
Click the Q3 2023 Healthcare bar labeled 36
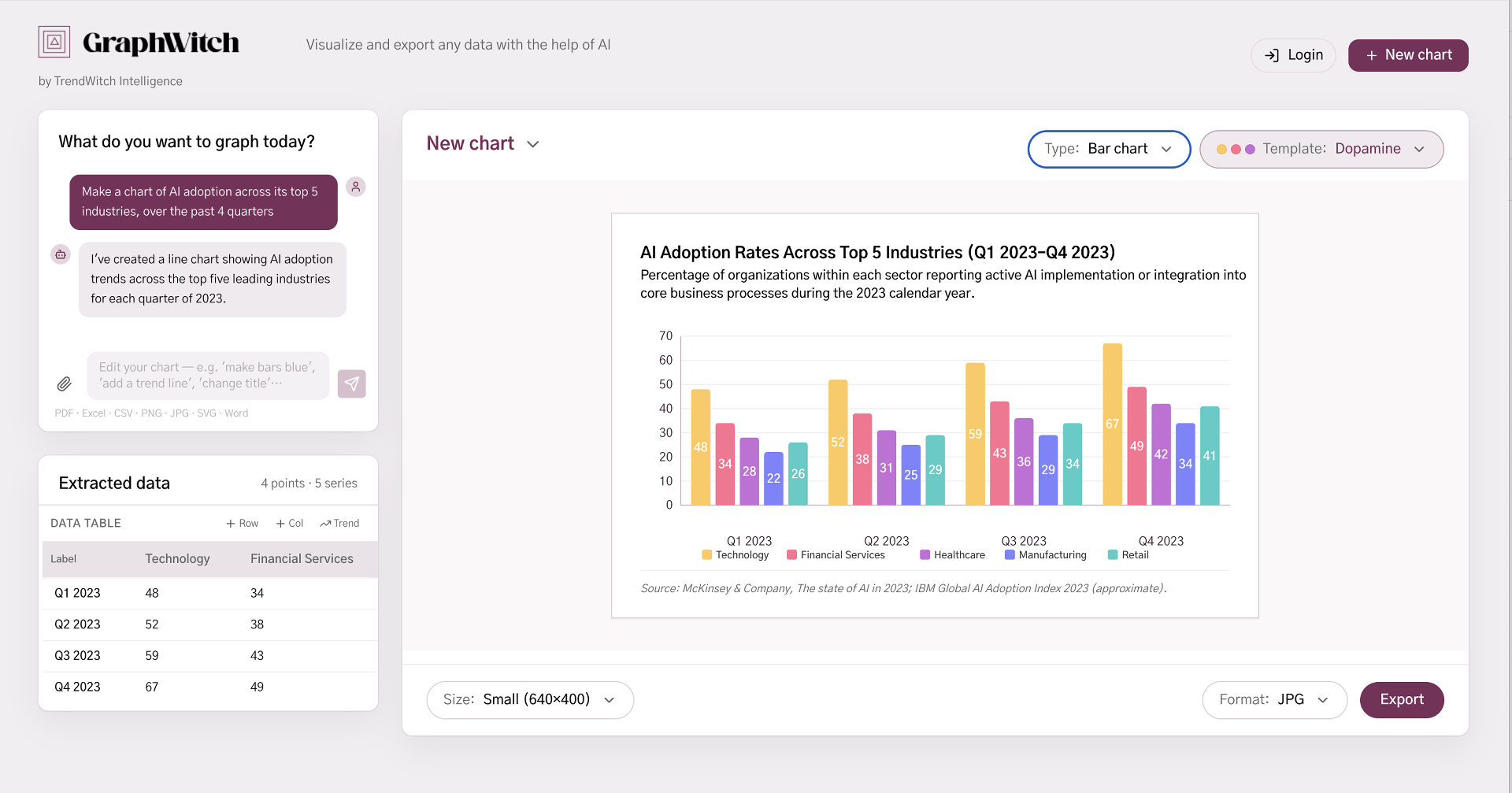click(1024, 461)
